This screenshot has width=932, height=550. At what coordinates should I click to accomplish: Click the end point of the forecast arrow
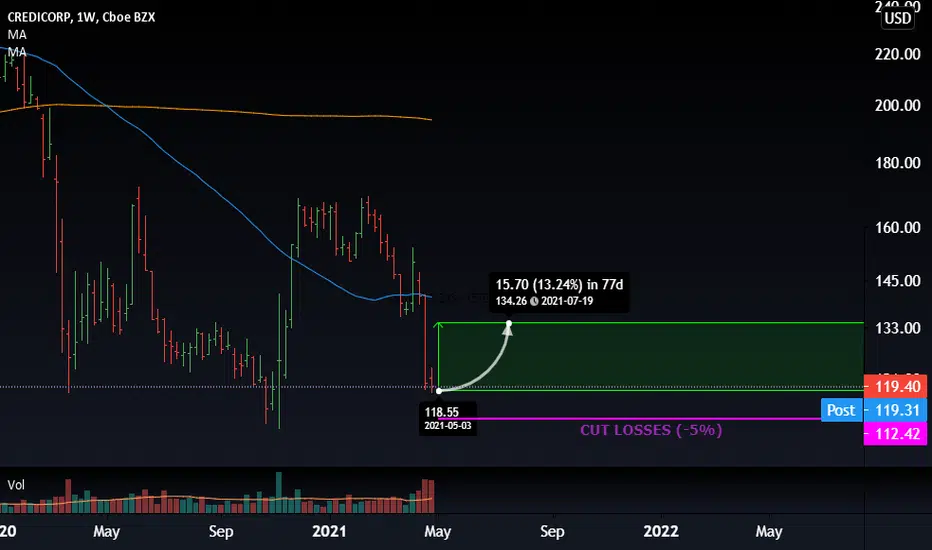(509, 323)
